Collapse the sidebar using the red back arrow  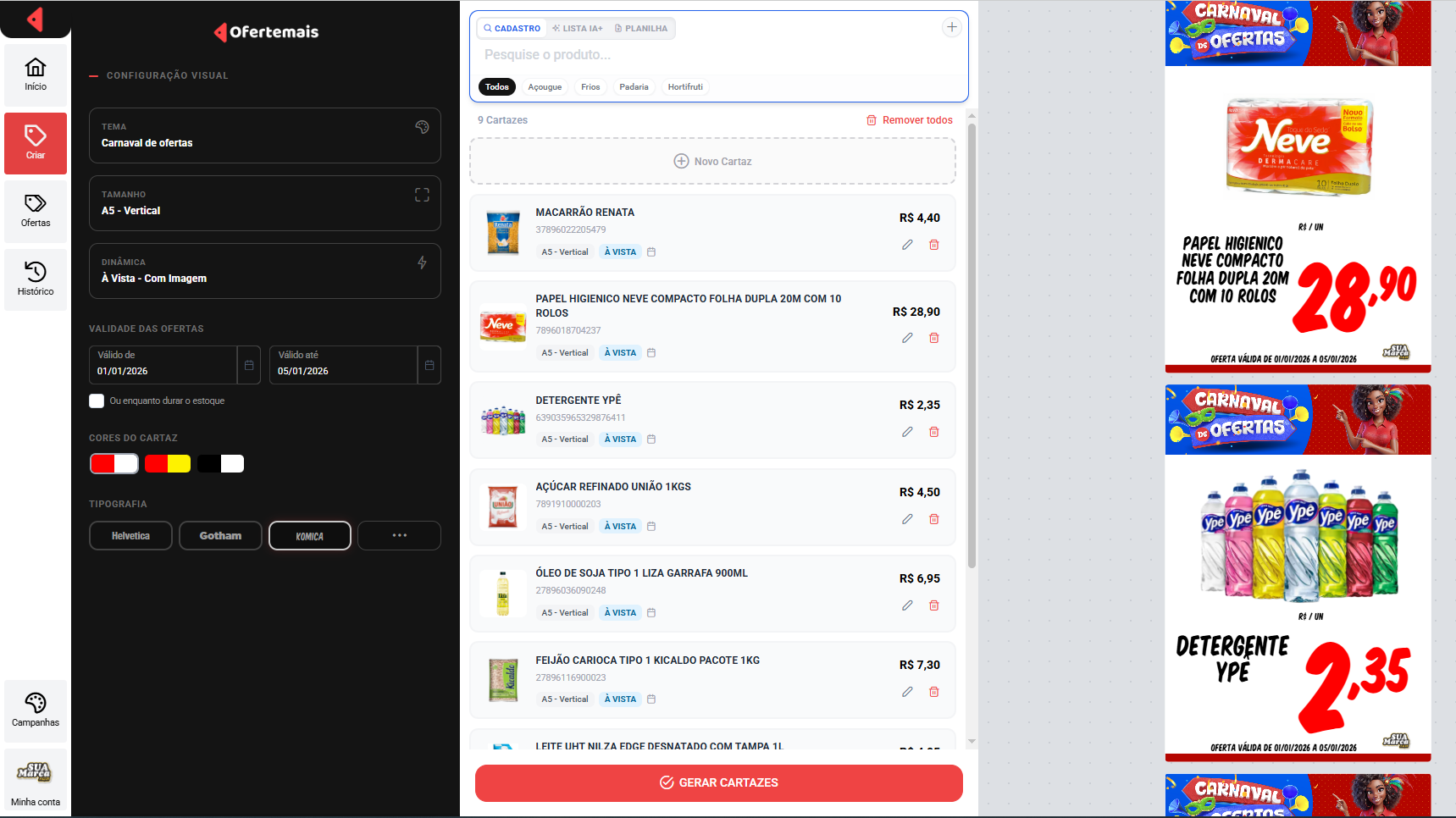pyautogui.click(x=35, y=19)
